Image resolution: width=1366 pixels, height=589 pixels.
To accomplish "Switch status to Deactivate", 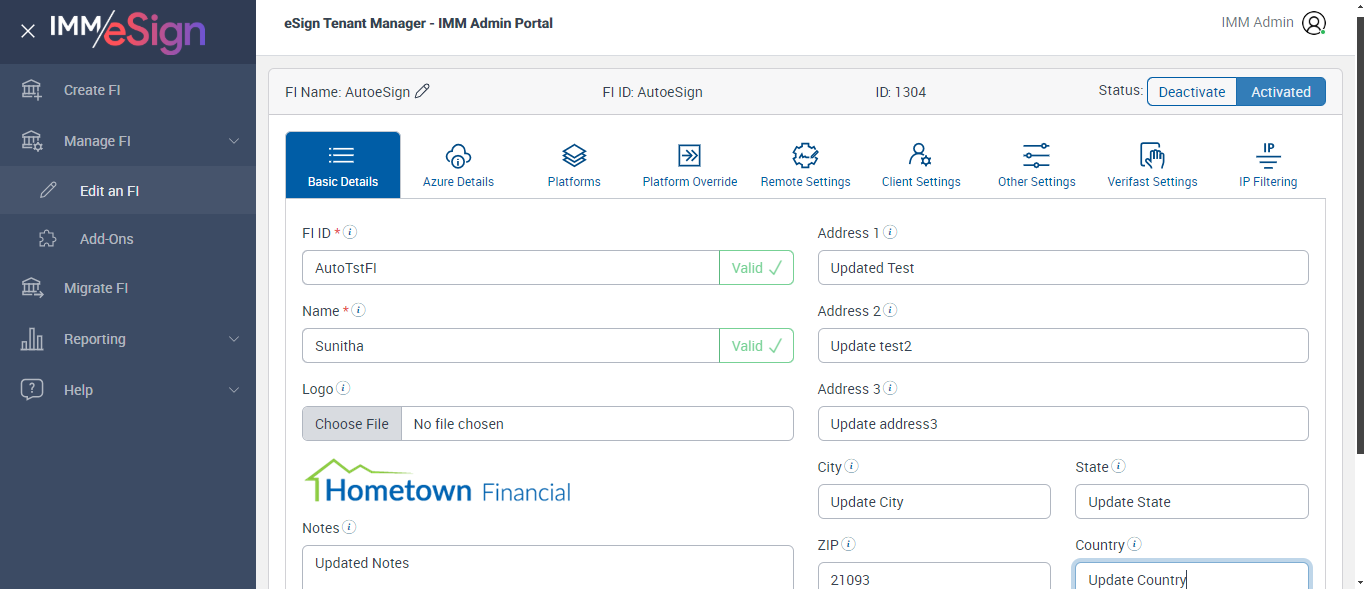I will [x=1192, y=91].
